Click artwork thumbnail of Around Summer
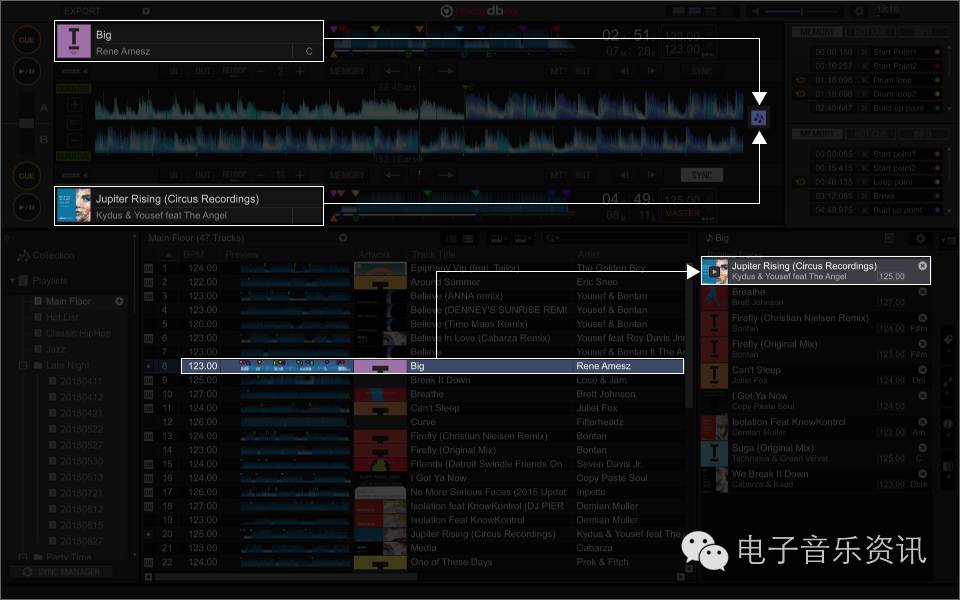 (380, 282)
